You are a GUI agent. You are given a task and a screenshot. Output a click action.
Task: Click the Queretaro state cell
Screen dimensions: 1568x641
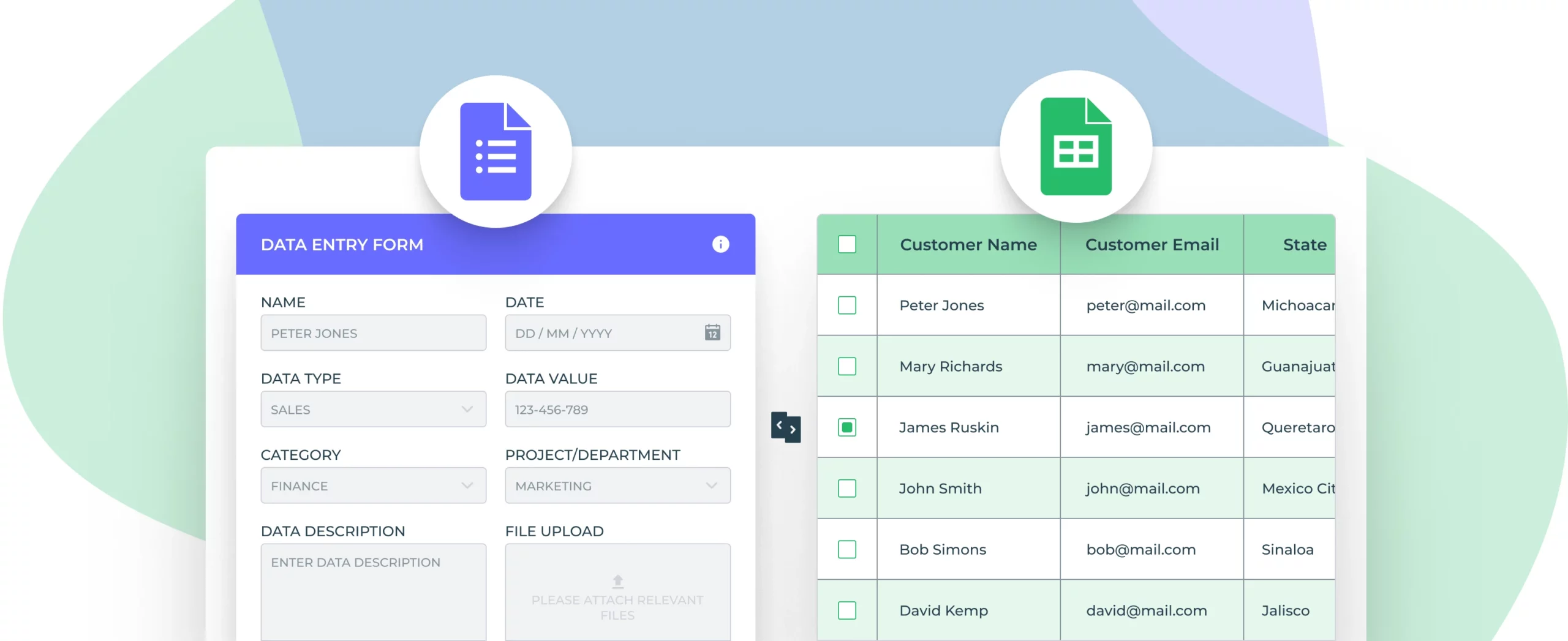point(1290,427)
